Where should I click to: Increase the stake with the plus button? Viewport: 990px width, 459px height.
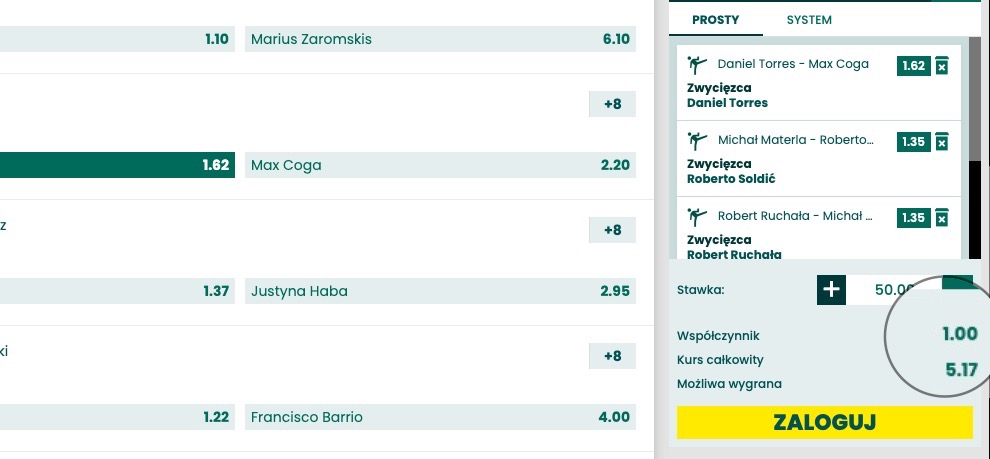pyautogui.click(x=831, y=290)
